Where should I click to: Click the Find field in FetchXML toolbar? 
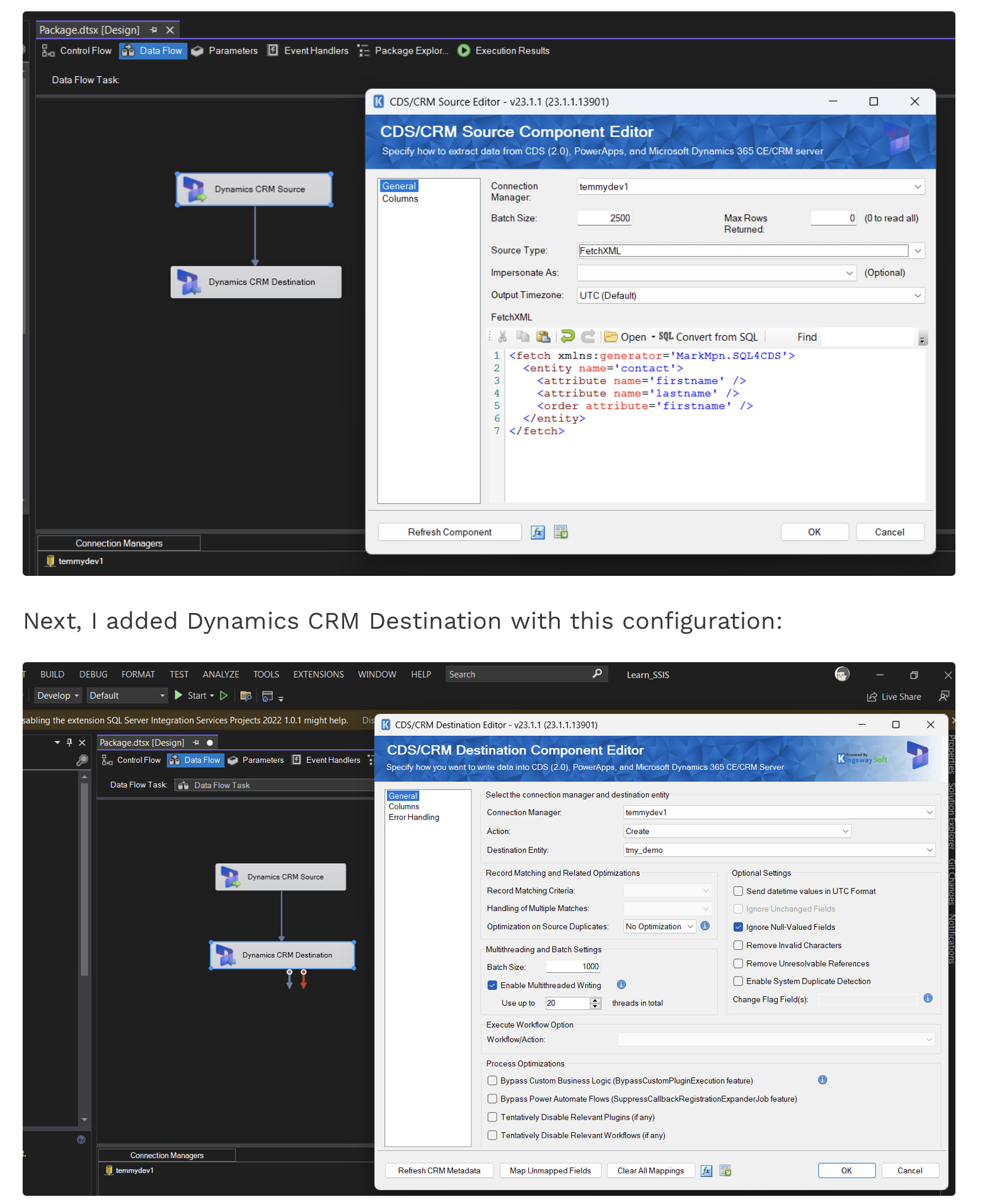pyautogui.click(x=868, y=337)
